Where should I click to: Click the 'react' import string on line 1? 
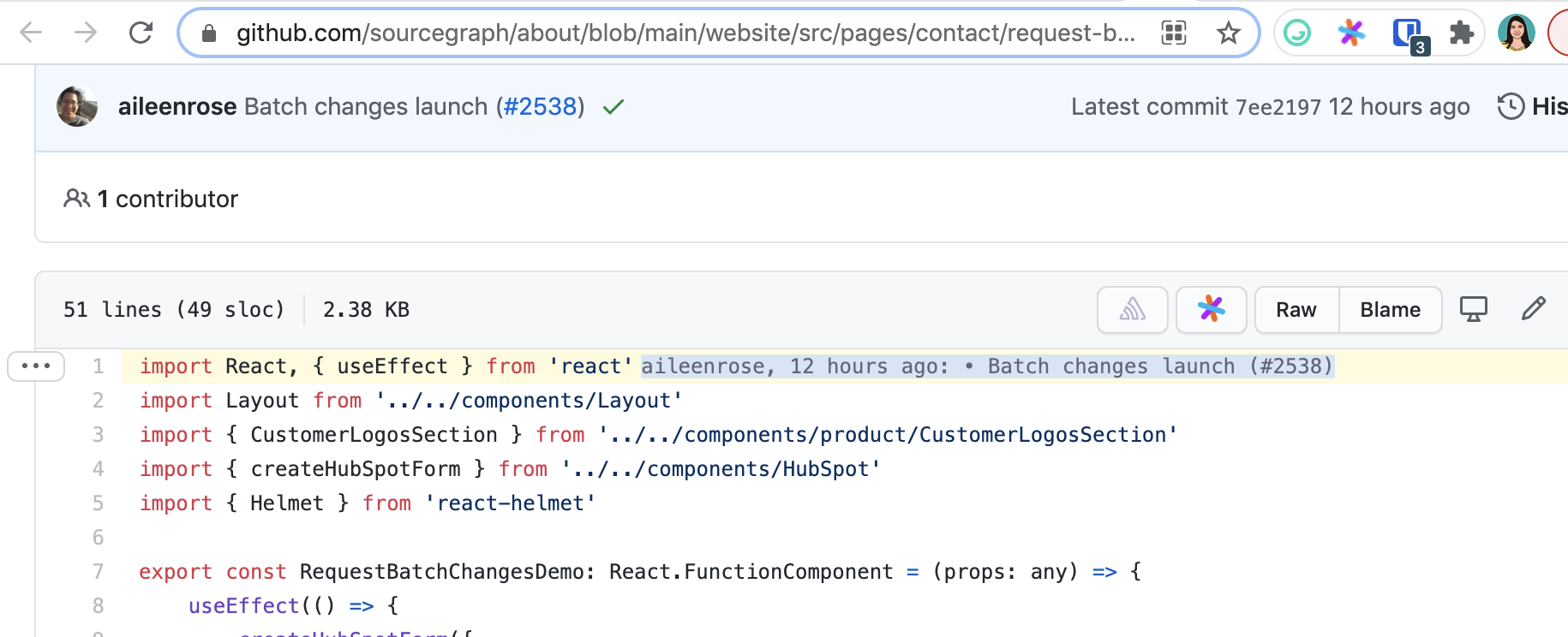[591, 366]
